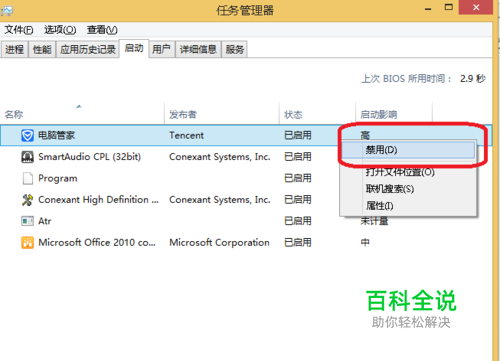Switch to the 详细信息 tab

pyautogui.click(x=198, y=50)
